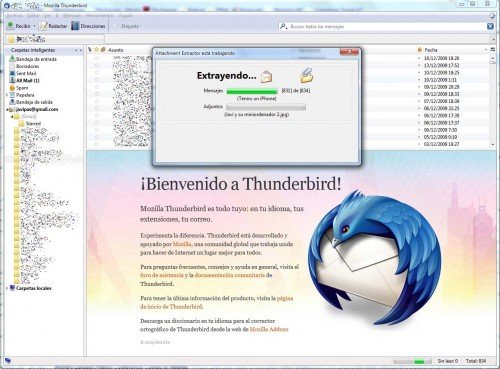Click the blue clear-search icon

(490, 26)
